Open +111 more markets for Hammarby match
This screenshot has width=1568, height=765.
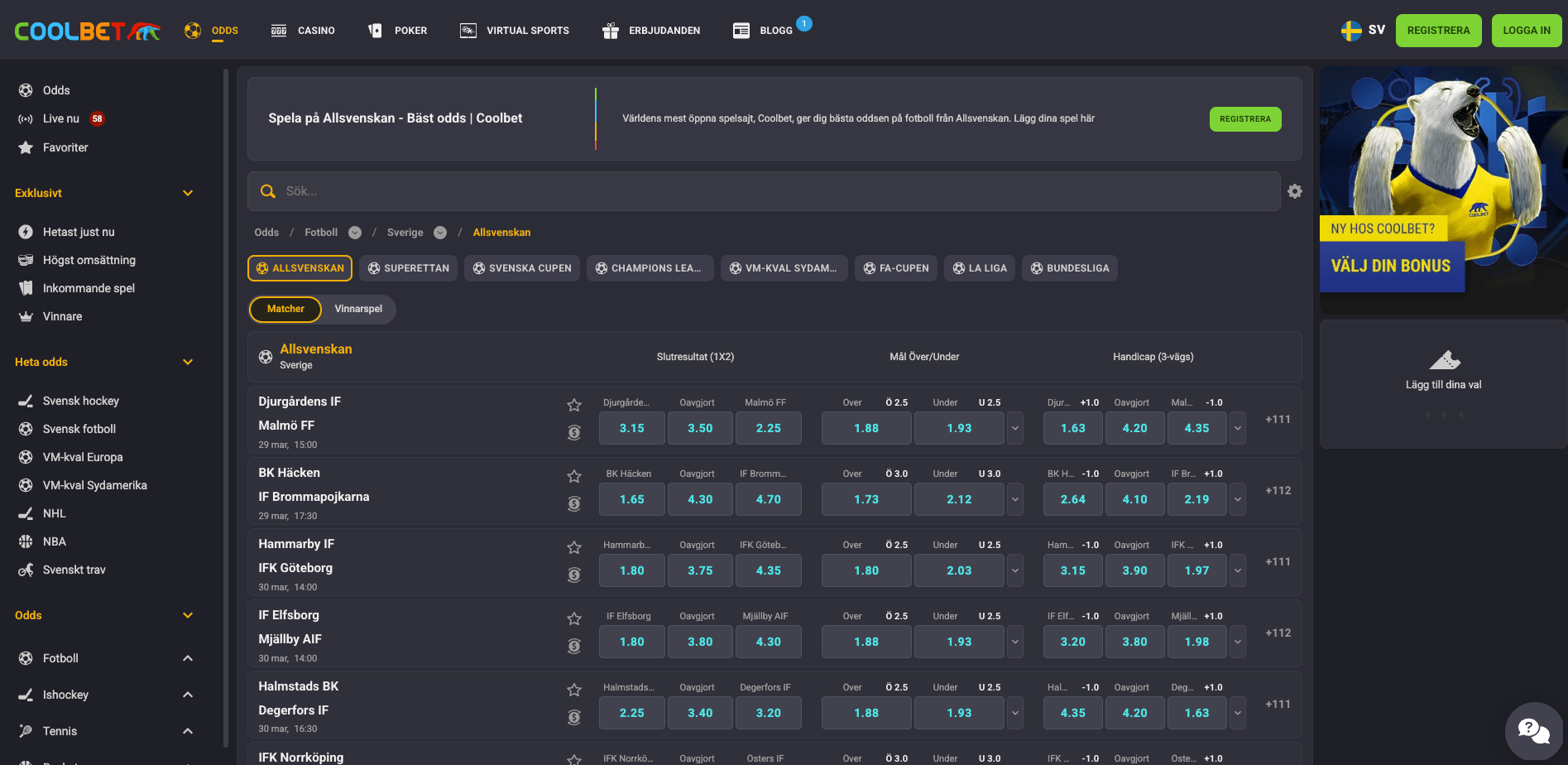click(x=1278, y=561)
